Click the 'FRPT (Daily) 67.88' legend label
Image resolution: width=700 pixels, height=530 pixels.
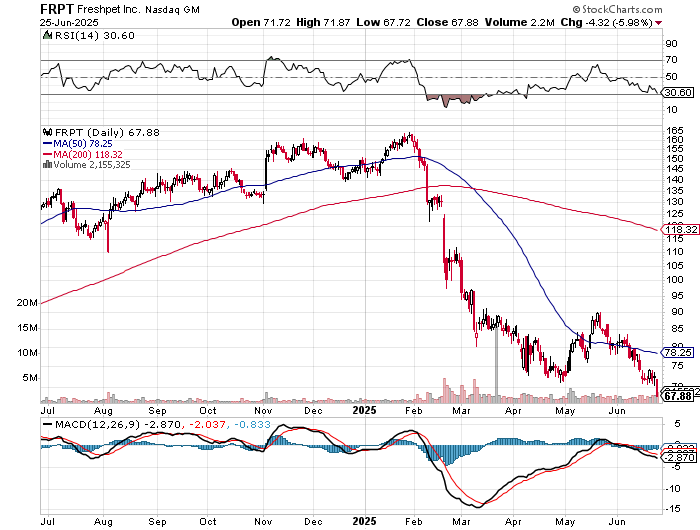click(107, 132)
